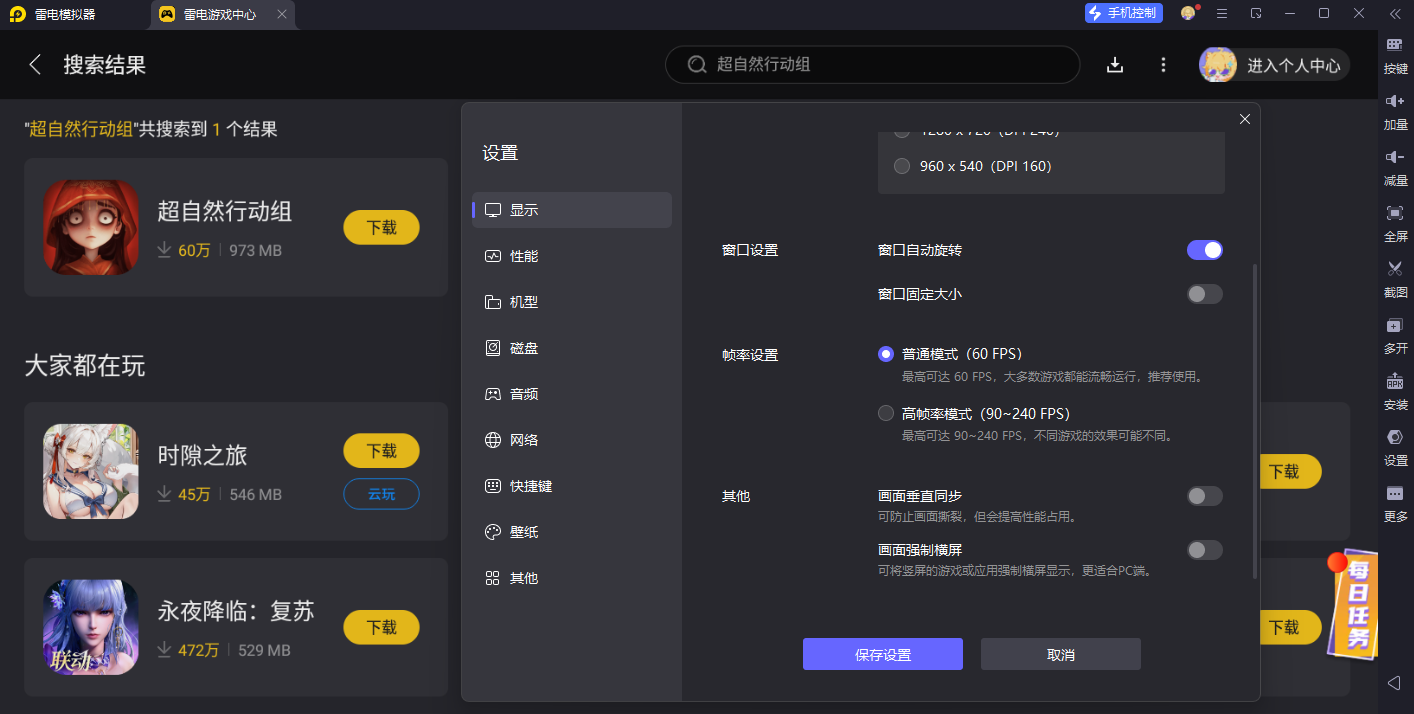
Task: Select 960 x 540 resolution option
Action: pos(902,166)
